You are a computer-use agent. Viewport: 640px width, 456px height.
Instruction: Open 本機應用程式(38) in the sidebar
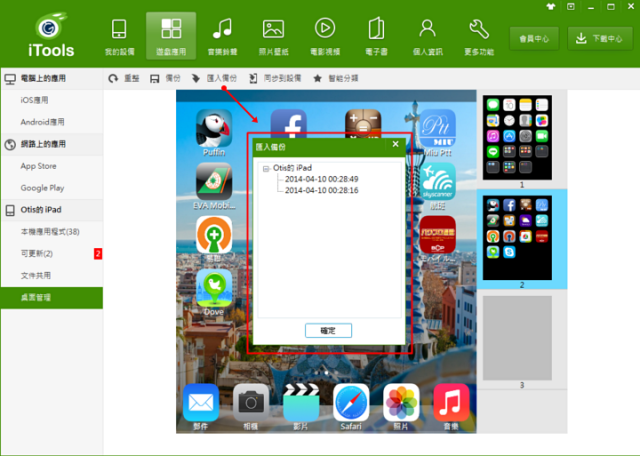coord(52,232)
